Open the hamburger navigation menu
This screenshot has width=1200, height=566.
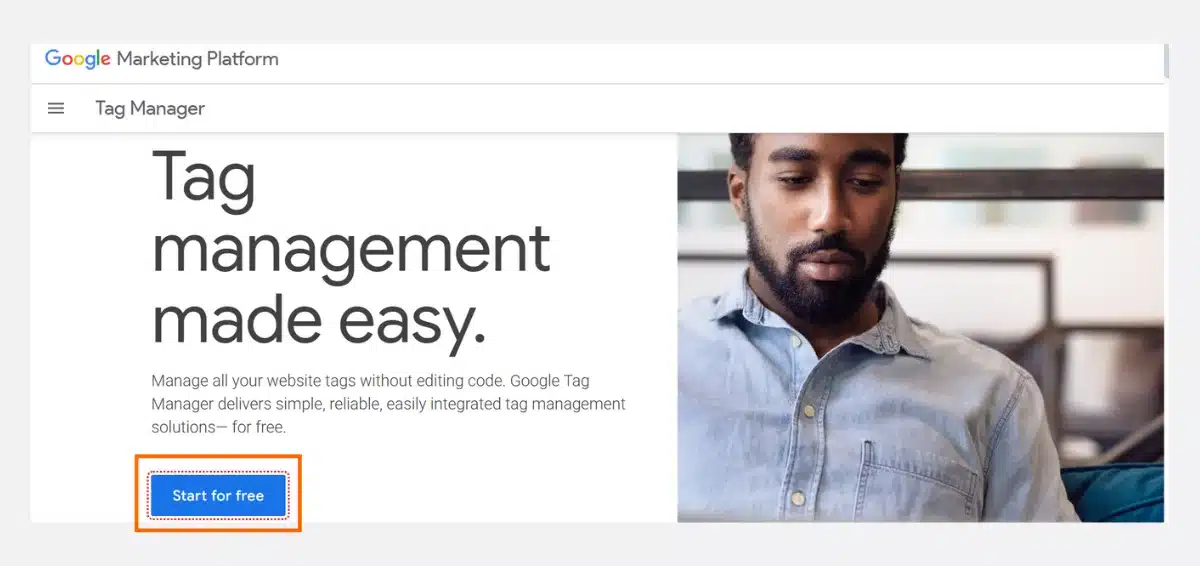(56, 108)
